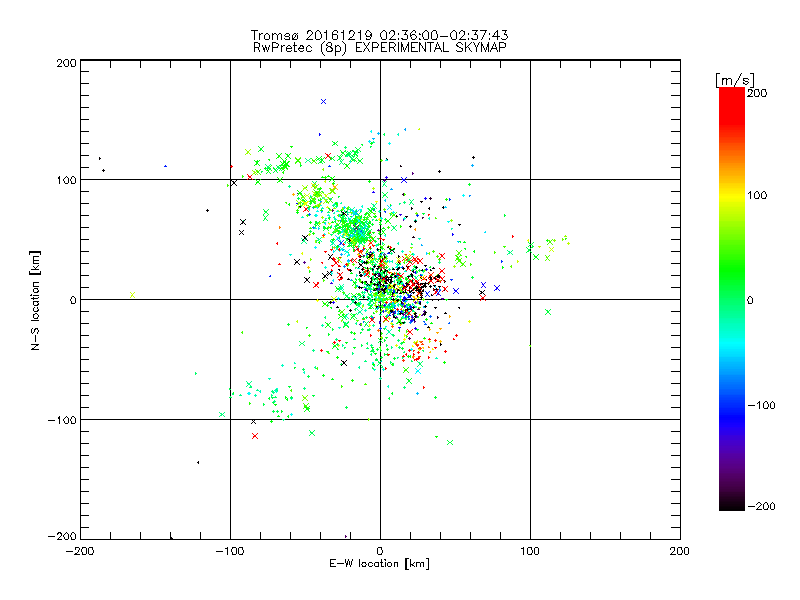Click the E-W axis tick label "100"
The height and width of the screenshot is (600, 800).
[530, 551]
